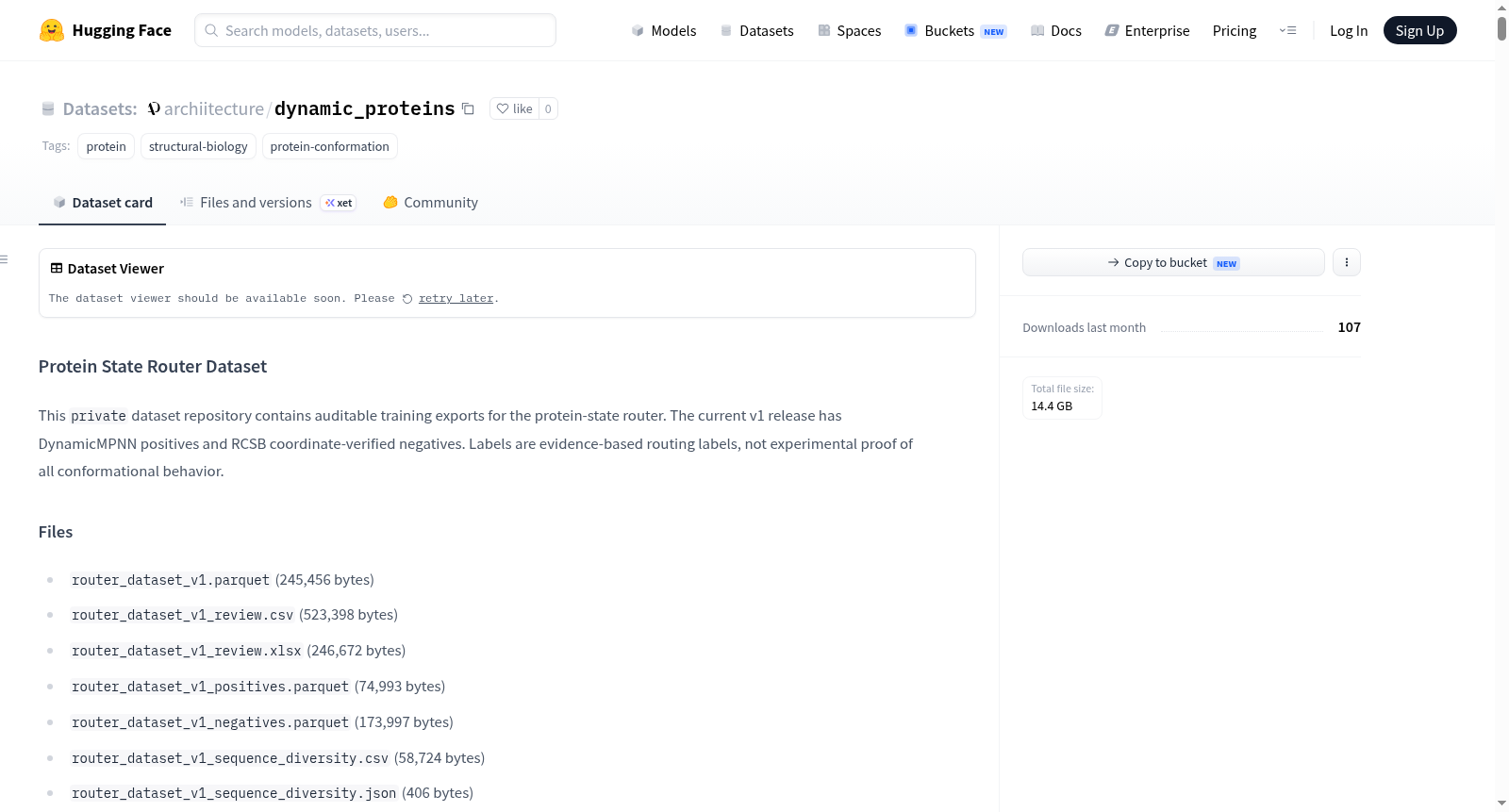This screenshot has height=812, width=1509.
Task: Click the page vertical scrollbar thumb
Action: 1501,28
